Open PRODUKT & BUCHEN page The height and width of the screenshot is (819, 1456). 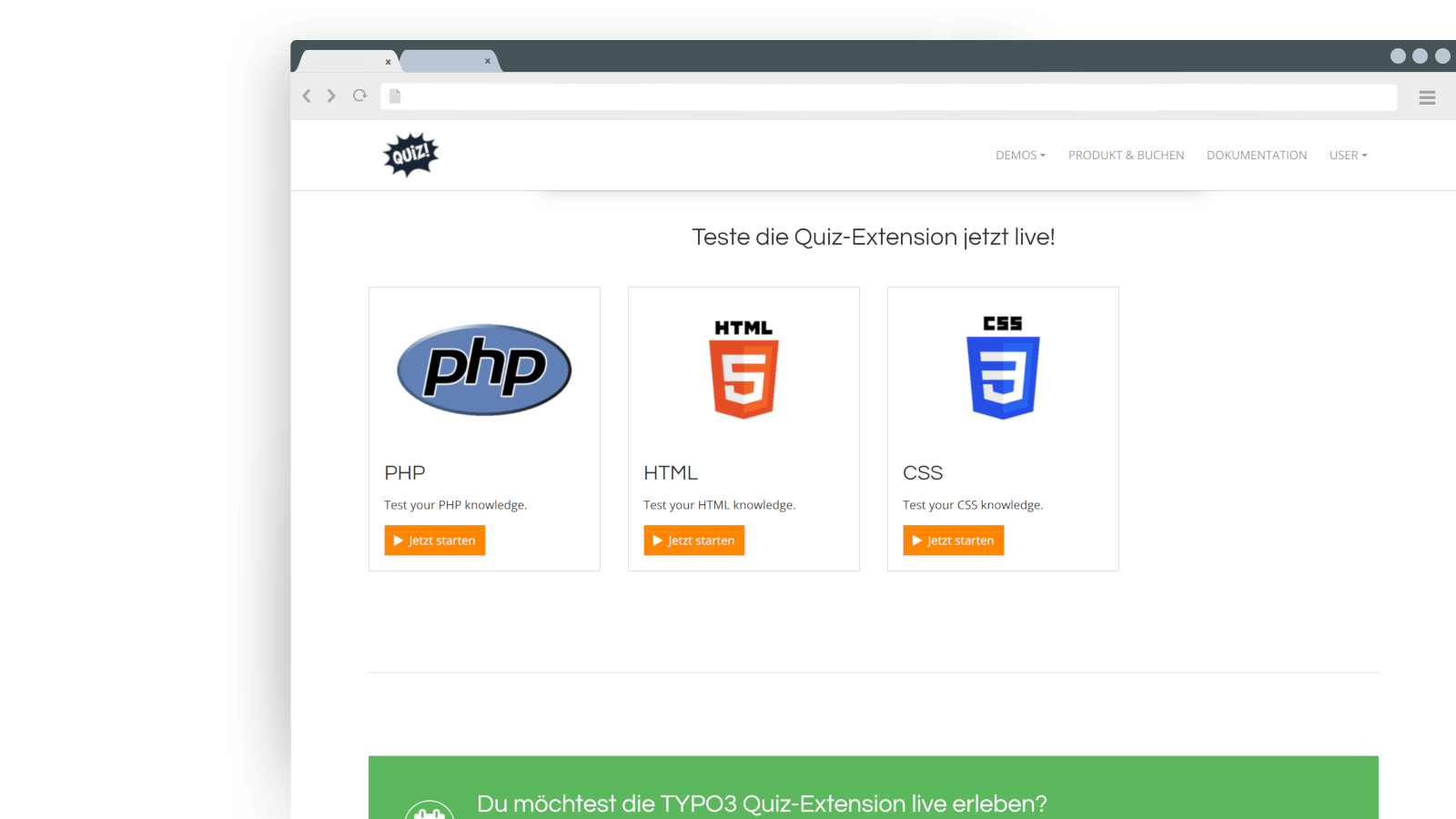point(1126,155)
